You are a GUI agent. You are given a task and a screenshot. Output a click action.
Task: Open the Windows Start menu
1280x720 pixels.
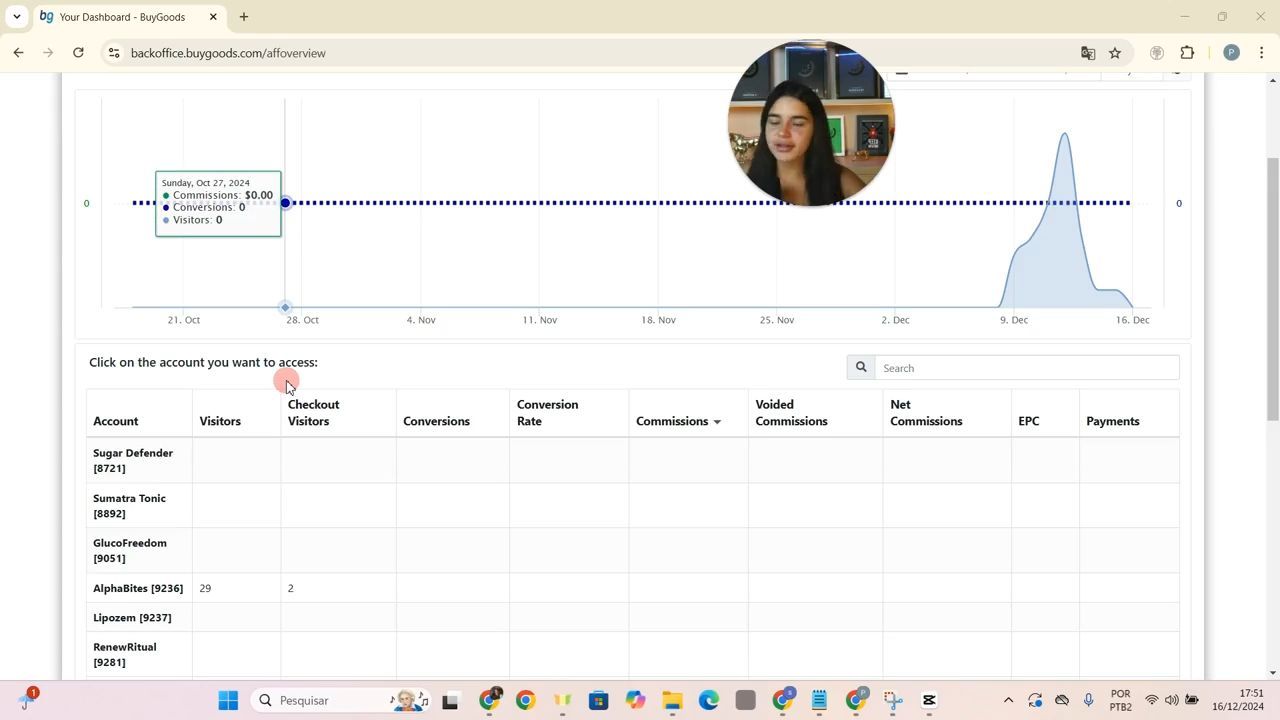[228, 700]
